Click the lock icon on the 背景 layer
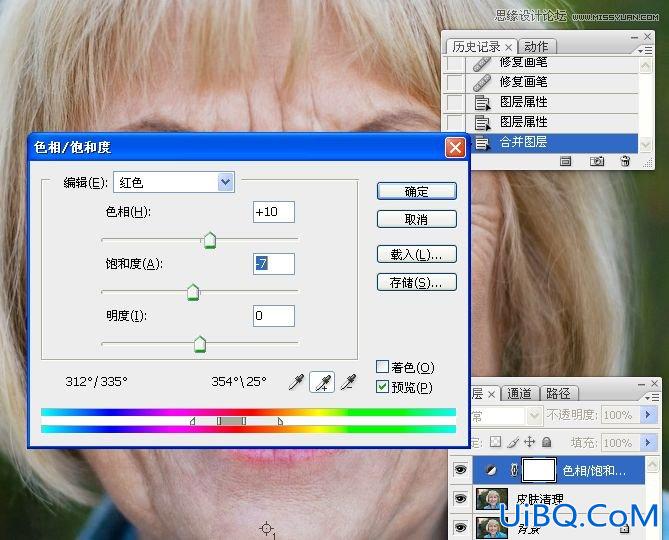669x540 pixels. pos(625,529)
